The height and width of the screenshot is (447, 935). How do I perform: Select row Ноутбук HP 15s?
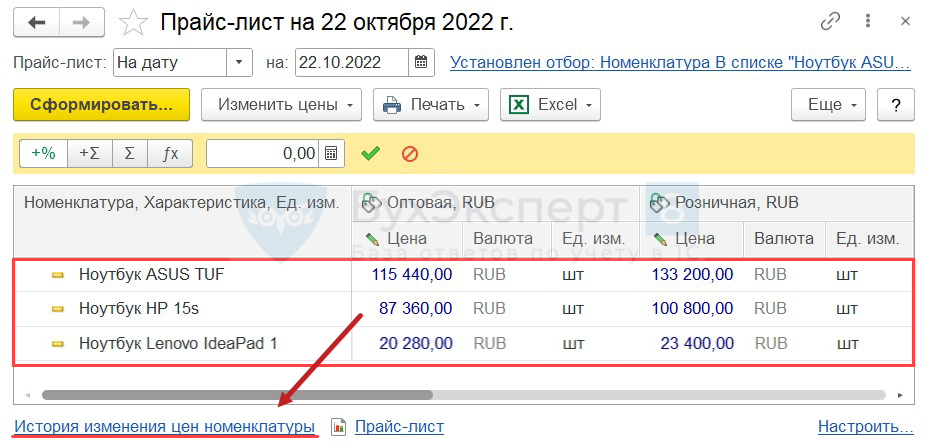pos(464,309)
